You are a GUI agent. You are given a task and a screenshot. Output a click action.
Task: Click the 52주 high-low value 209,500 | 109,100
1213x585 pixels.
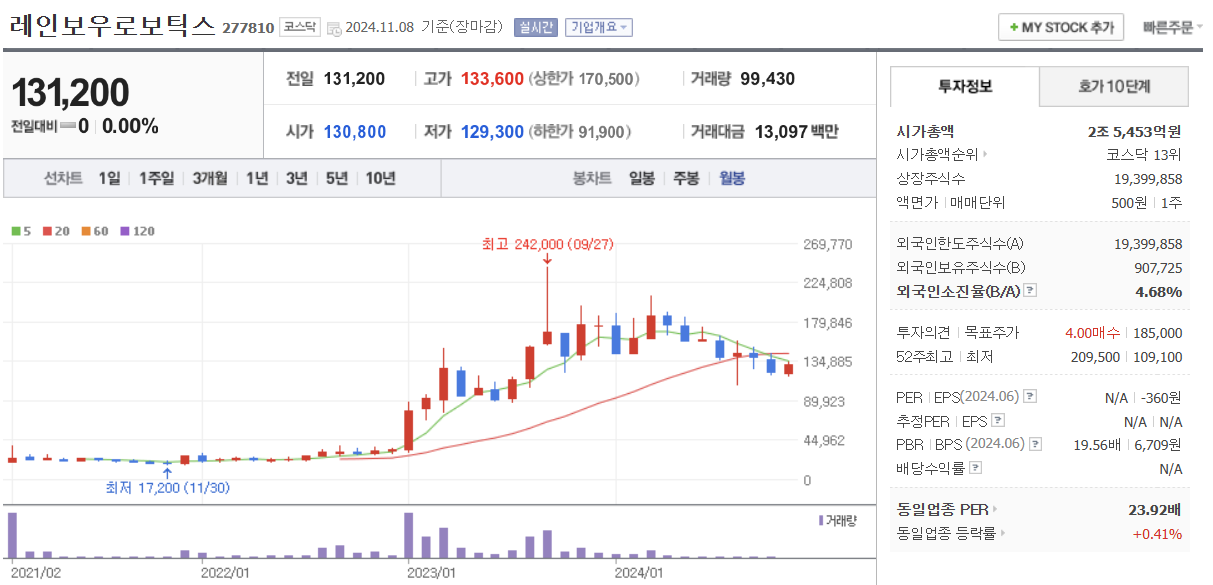pyautogui.click(x=1126, y=357)
